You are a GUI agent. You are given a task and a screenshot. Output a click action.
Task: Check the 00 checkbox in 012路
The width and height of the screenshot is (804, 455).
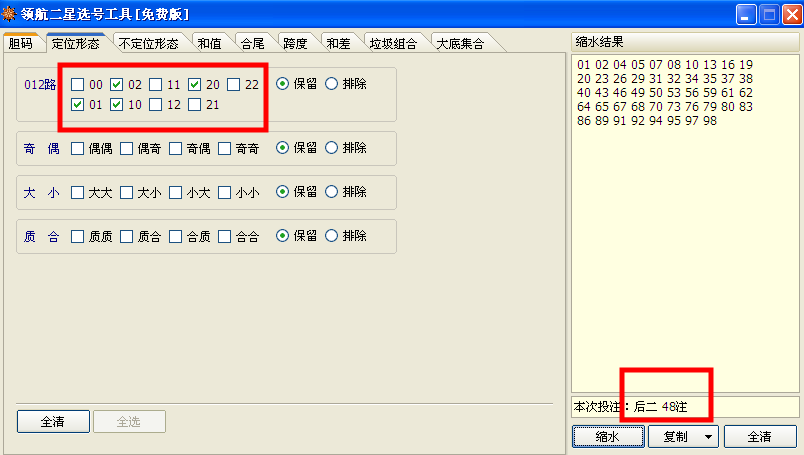click(x=77, y=84)
